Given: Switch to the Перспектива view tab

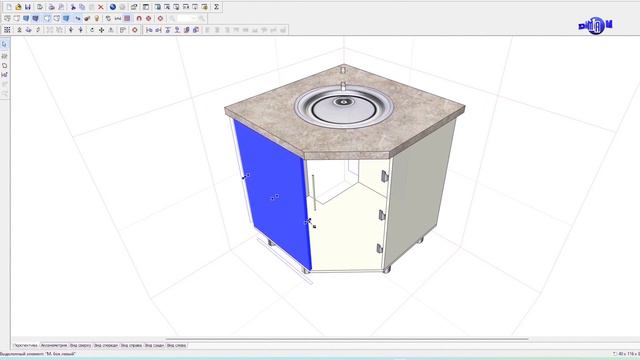Looking at the screenshot, I should point(26,345).
